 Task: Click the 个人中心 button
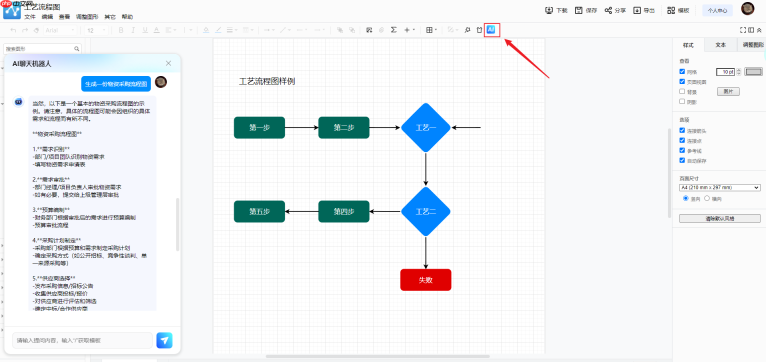717,10
